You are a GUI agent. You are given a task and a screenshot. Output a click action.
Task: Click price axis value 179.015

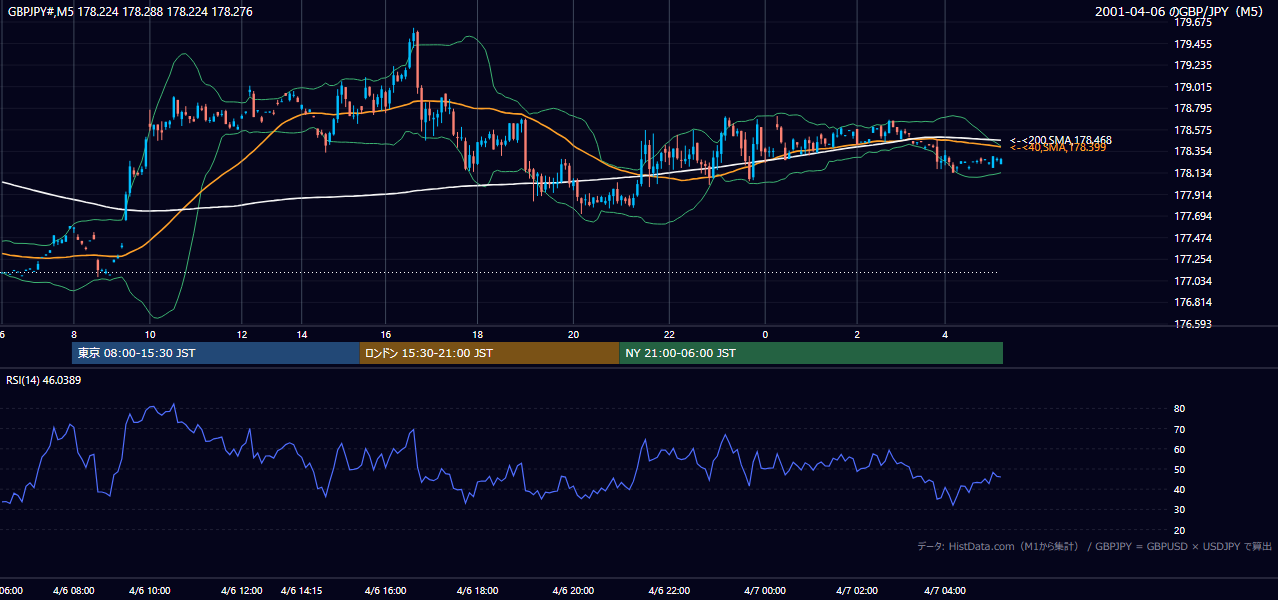1192,87
